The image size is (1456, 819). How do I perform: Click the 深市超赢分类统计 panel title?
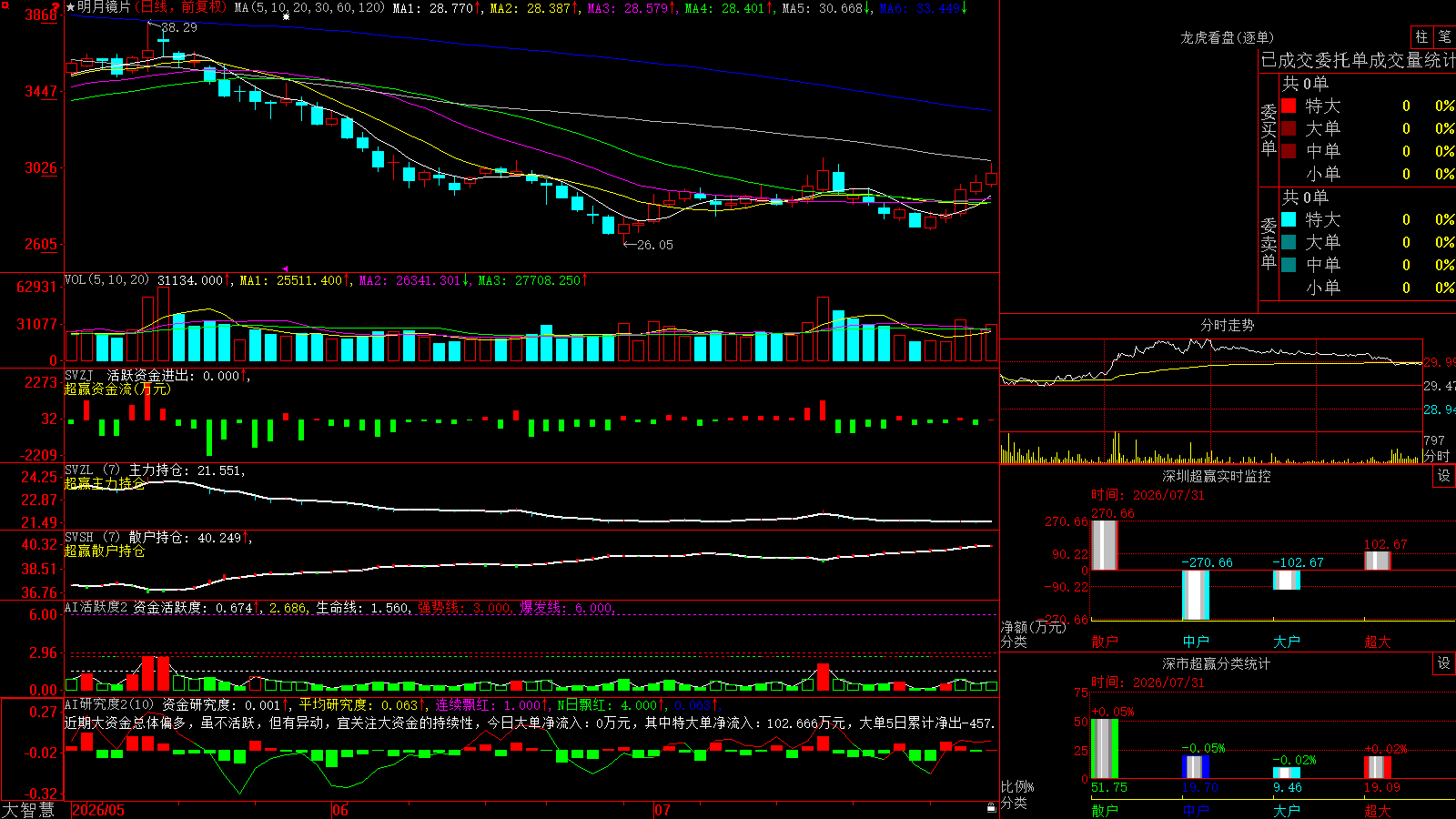pyautogui.click(x=1217, y=663)
